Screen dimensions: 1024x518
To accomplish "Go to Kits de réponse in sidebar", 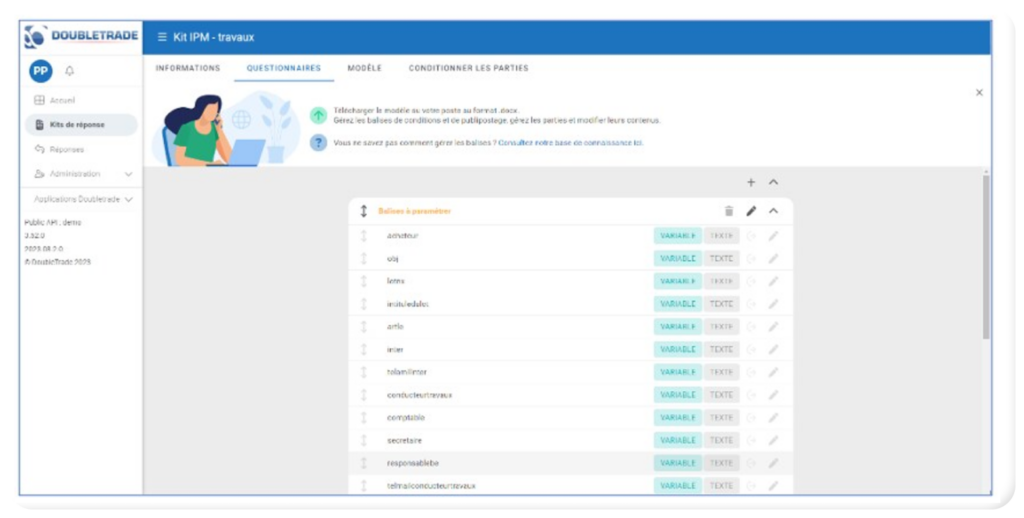I will pyautogui.click(x=77, y=125).
